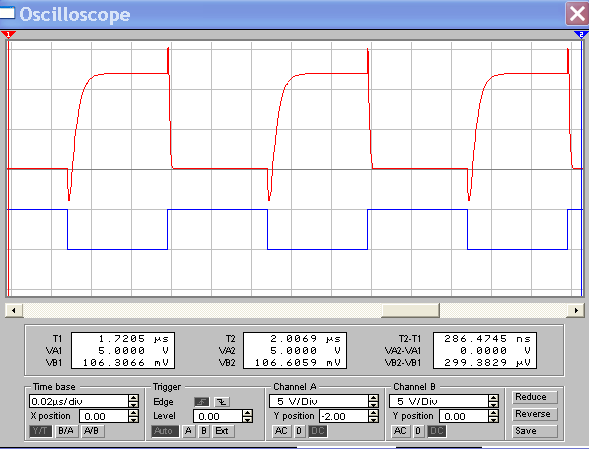Image resolution: width=589 pixels, height=450 pixels.
Task: Select B/A display mode
Action: point(66,431)
